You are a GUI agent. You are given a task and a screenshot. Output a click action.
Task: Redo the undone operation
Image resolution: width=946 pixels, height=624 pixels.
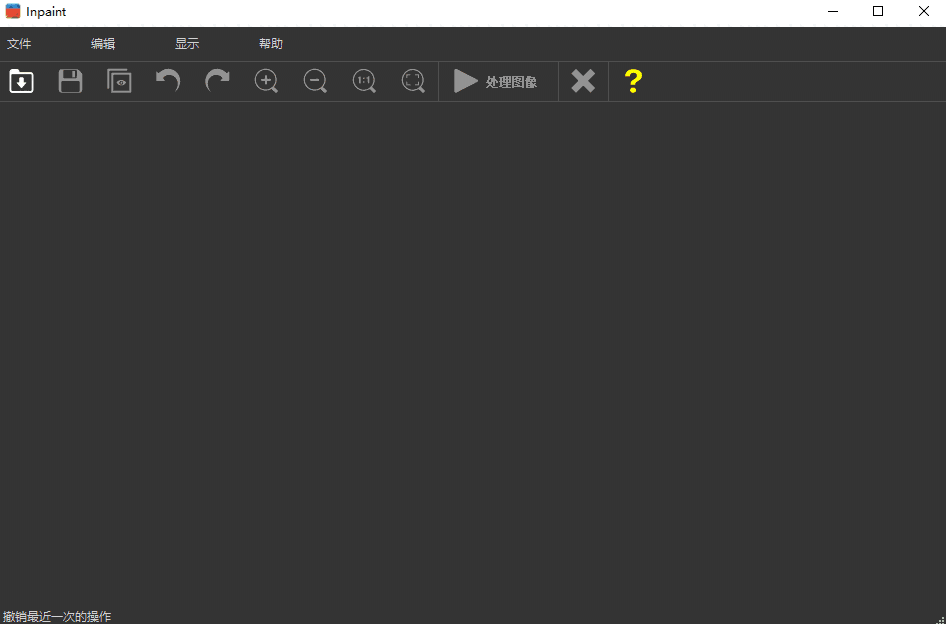217,81
